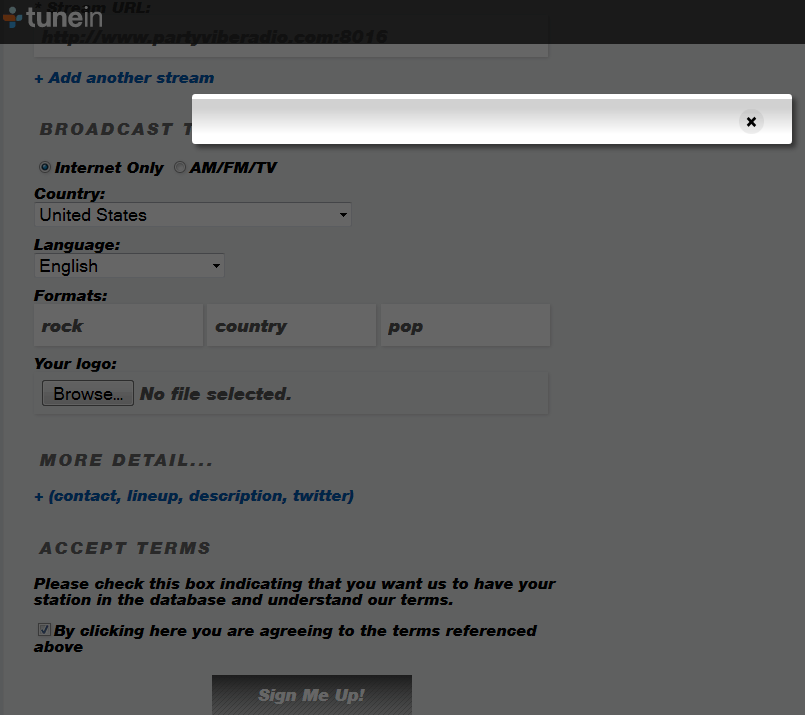Click the country format field
805x715 pixels.
pos(292,325)
